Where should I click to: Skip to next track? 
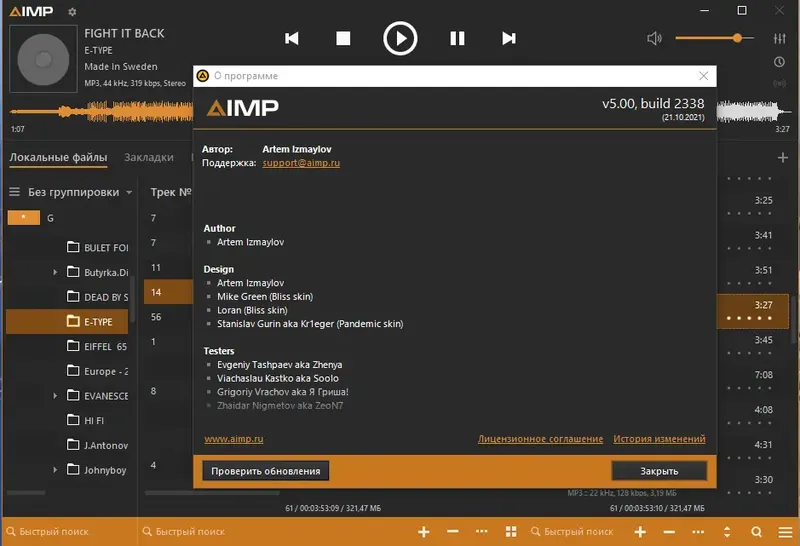(509, 38)
